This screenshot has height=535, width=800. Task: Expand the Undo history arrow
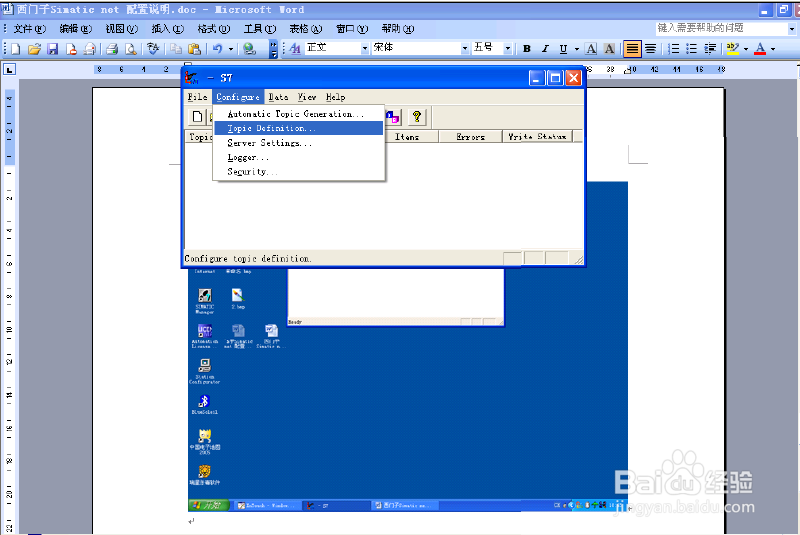pos(231,49)
